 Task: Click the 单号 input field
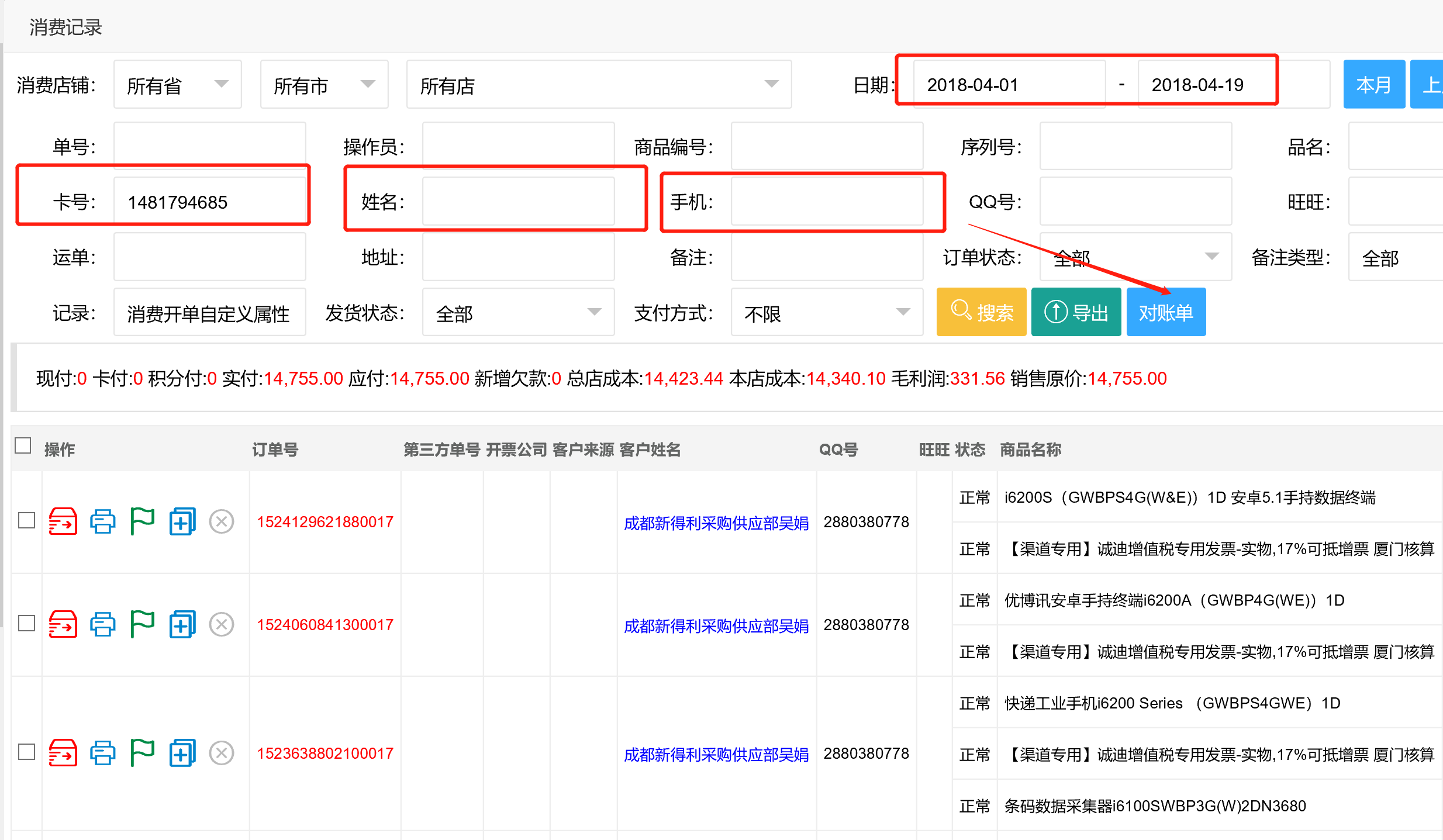coord(210,146)
